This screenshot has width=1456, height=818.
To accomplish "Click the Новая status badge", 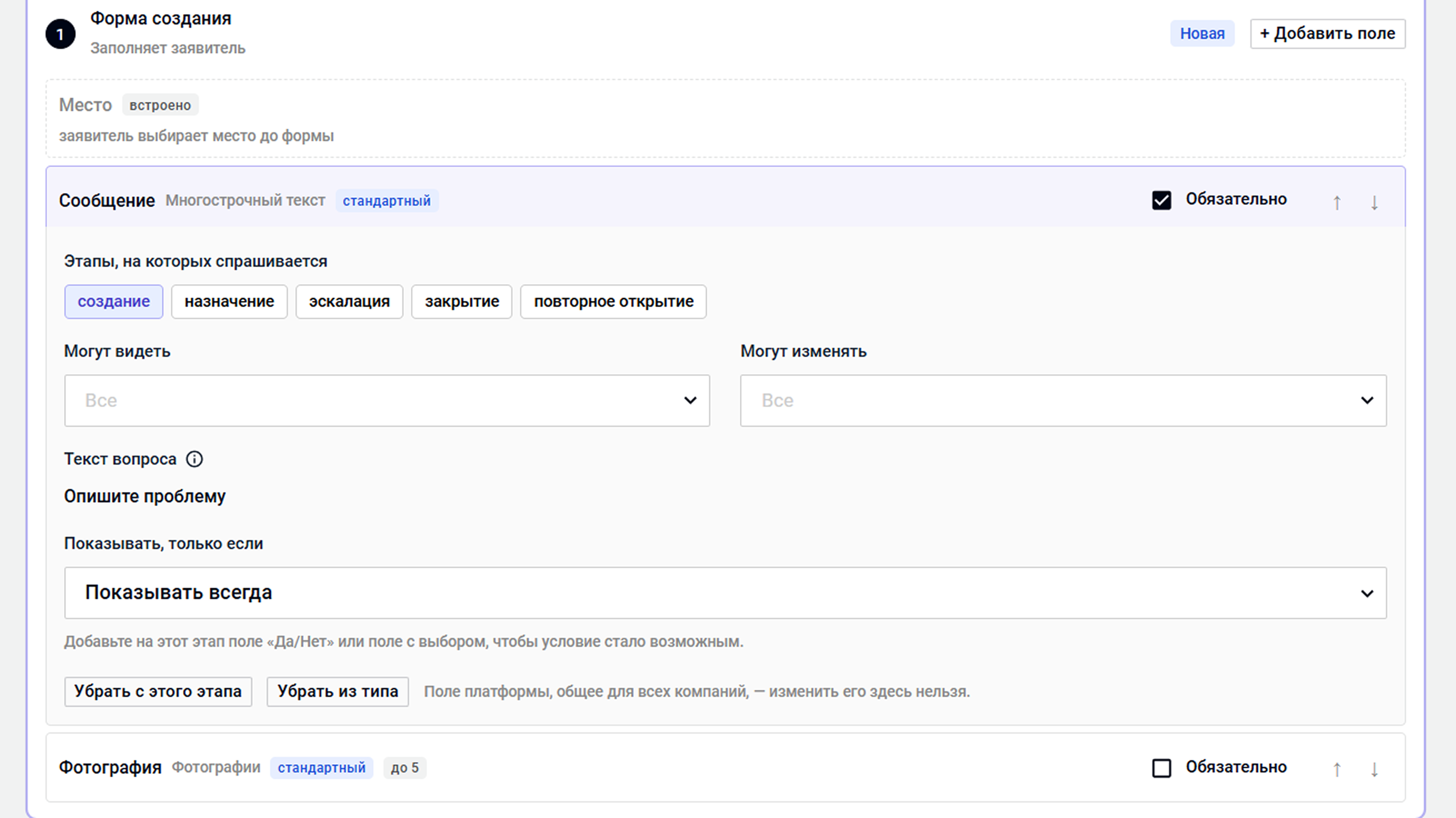I will click(x=1202, y=34).
